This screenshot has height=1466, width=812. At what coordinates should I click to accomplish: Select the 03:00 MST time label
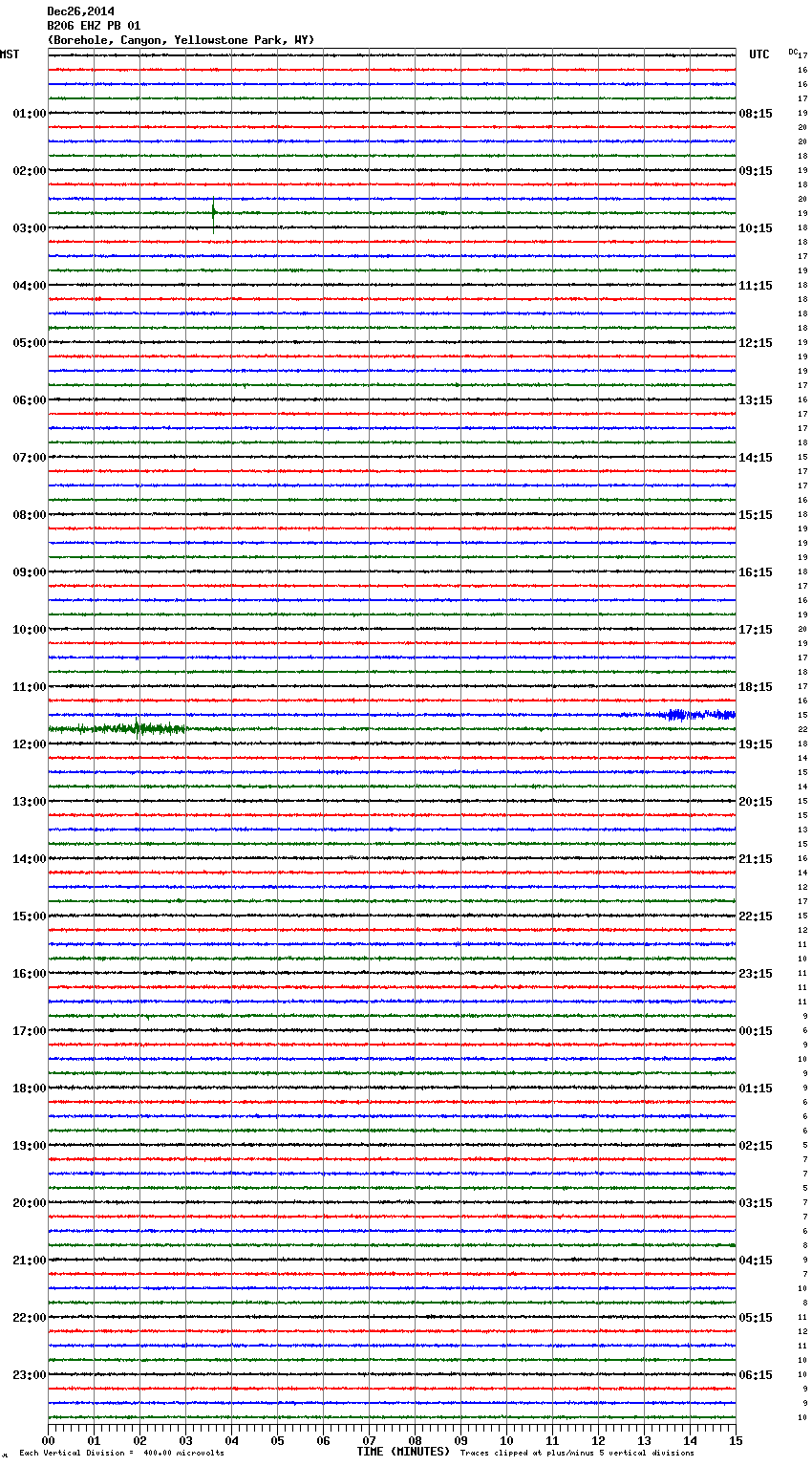[30, 228]
